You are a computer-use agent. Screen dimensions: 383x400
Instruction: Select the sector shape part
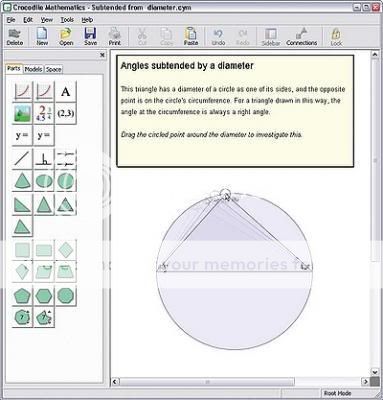click(22, 181)
